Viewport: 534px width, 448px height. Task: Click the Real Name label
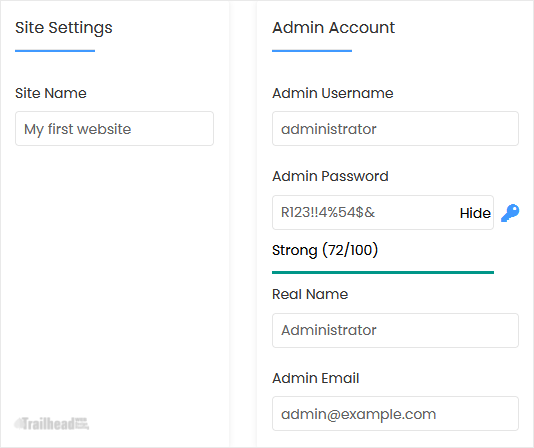(x=310, y=294)
